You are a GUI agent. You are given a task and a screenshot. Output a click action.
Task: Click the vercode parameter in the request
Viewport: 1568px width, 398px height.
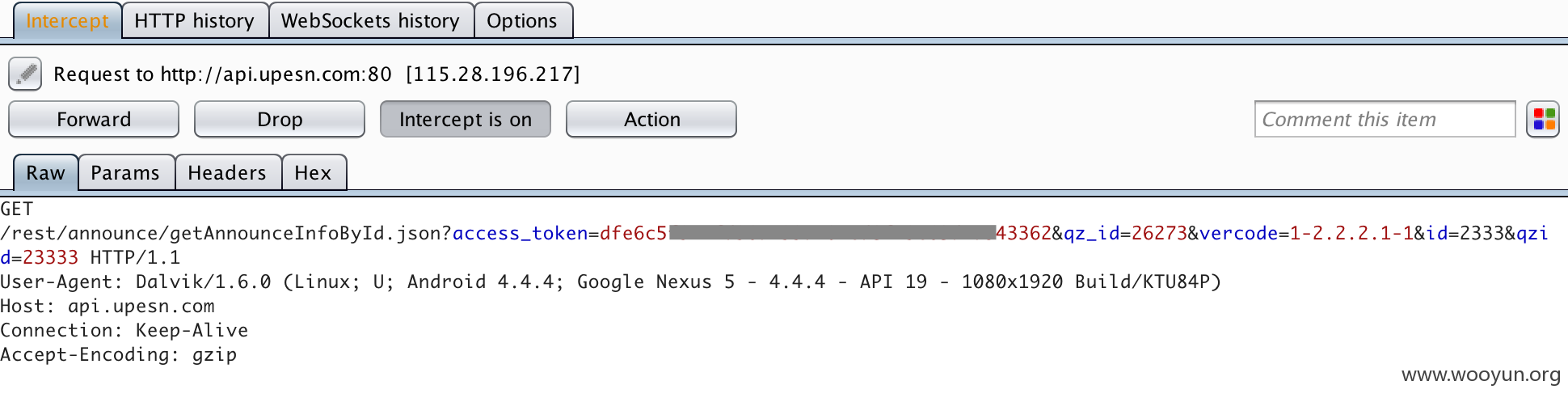pyautogui.click(x=1238, y=234)
